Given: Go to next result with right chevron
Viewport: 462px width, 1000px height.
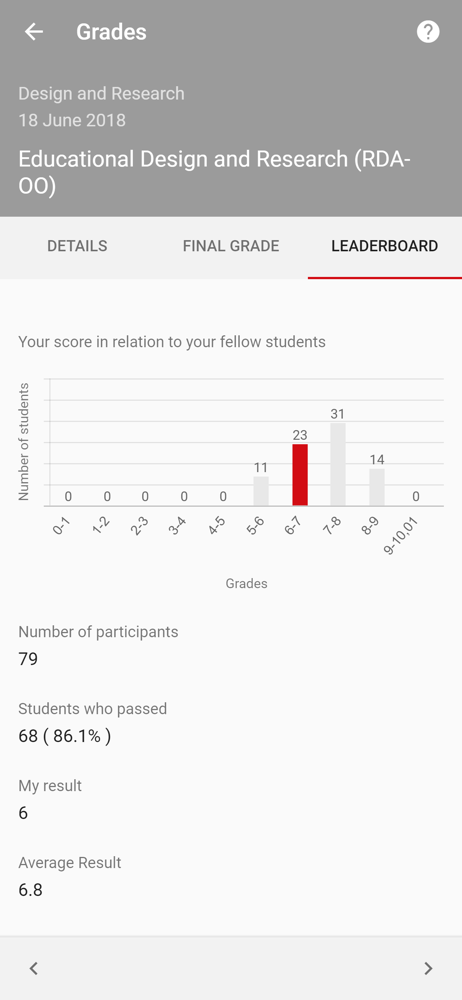Looking at the screenshot, I should [x=428, y=969].
